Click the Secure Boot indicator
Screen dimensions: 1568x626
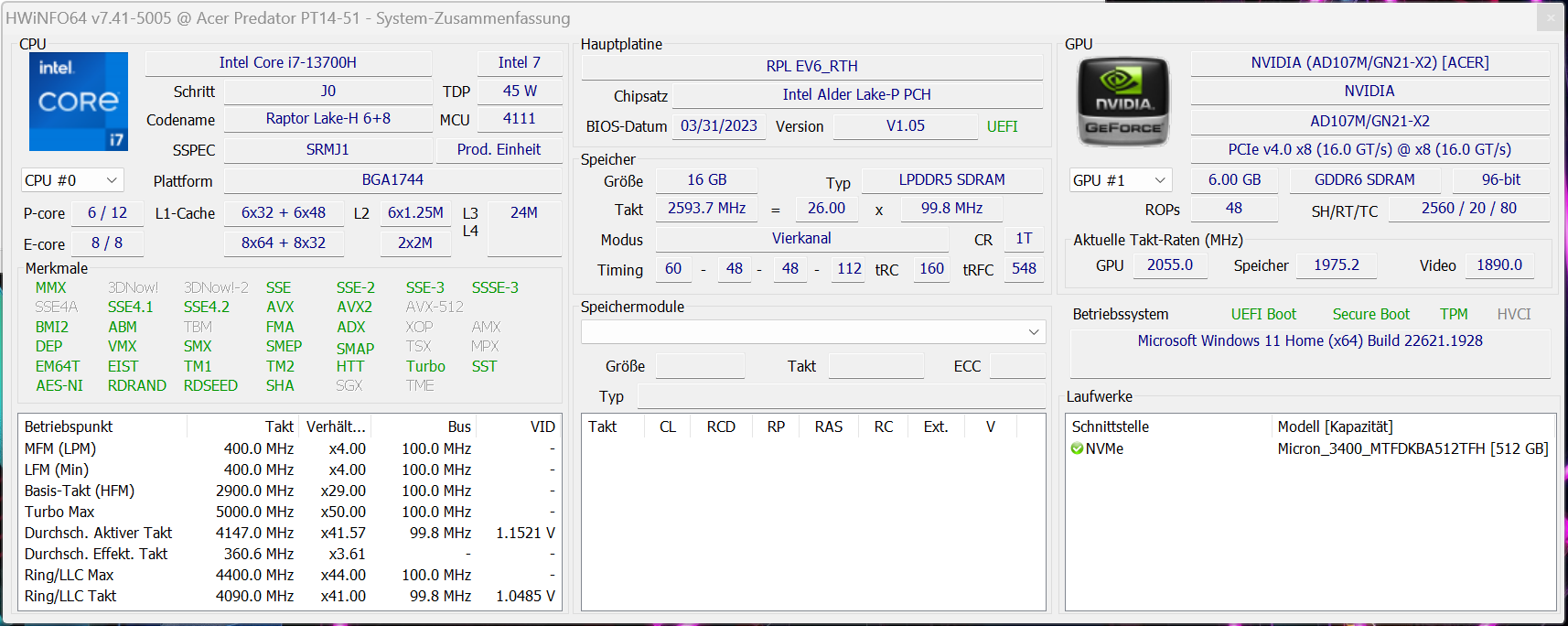click(x=1371, y=314)
